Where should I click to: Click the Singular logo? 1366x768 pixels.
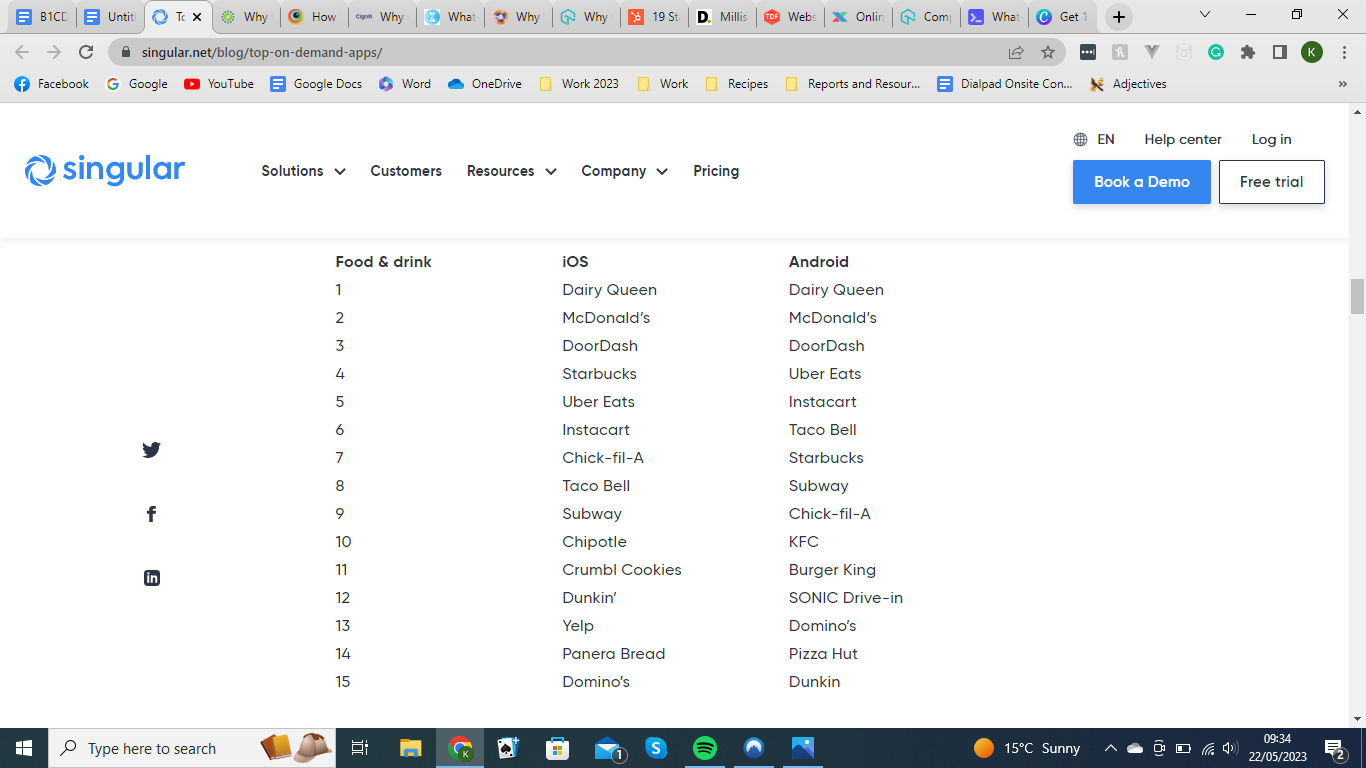pyautogui.click(x=105, y=171)
